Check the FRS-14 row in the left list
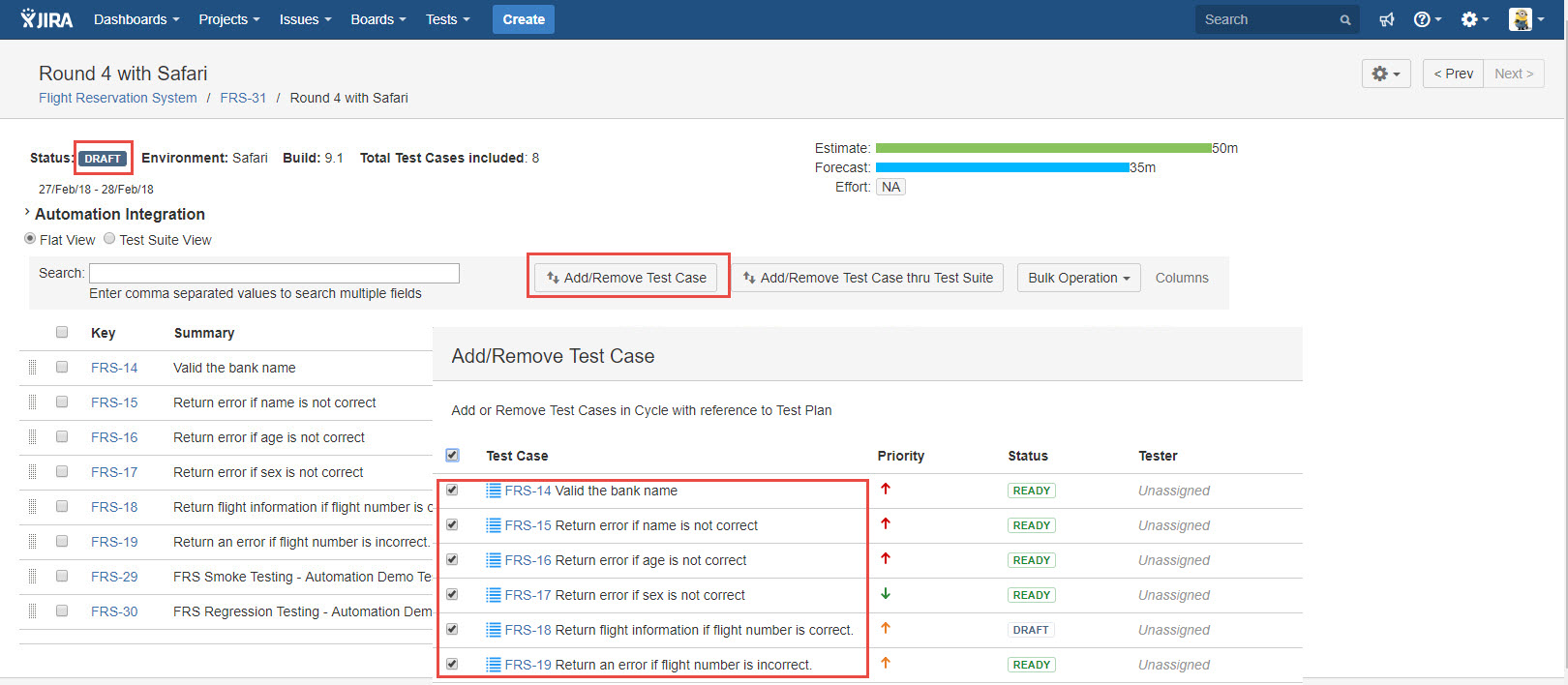Screen dimensions: 1568x685 point(62,367)
